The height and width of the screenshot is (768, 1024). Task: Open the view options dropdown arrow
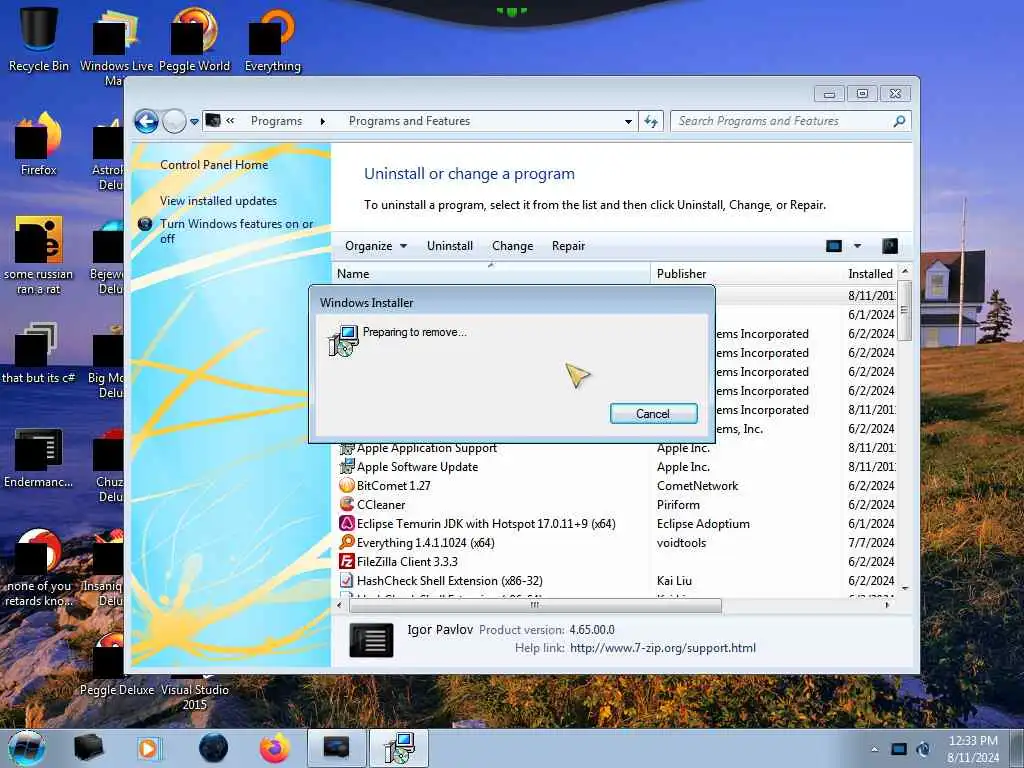pos(857,246)
